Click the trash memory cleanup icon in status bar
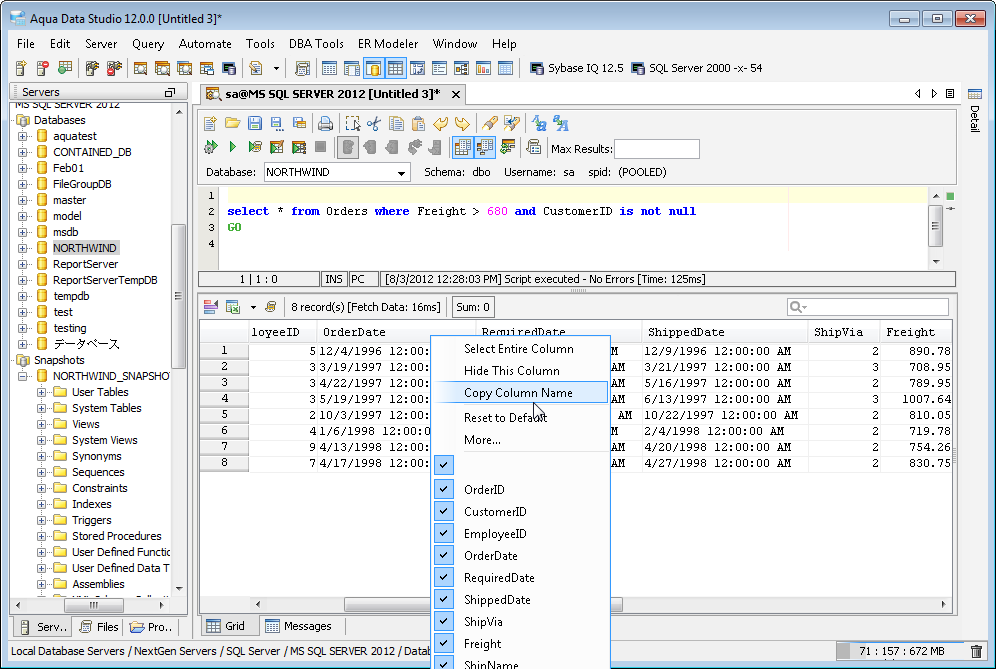996x669 pixels. pos(977,651)
